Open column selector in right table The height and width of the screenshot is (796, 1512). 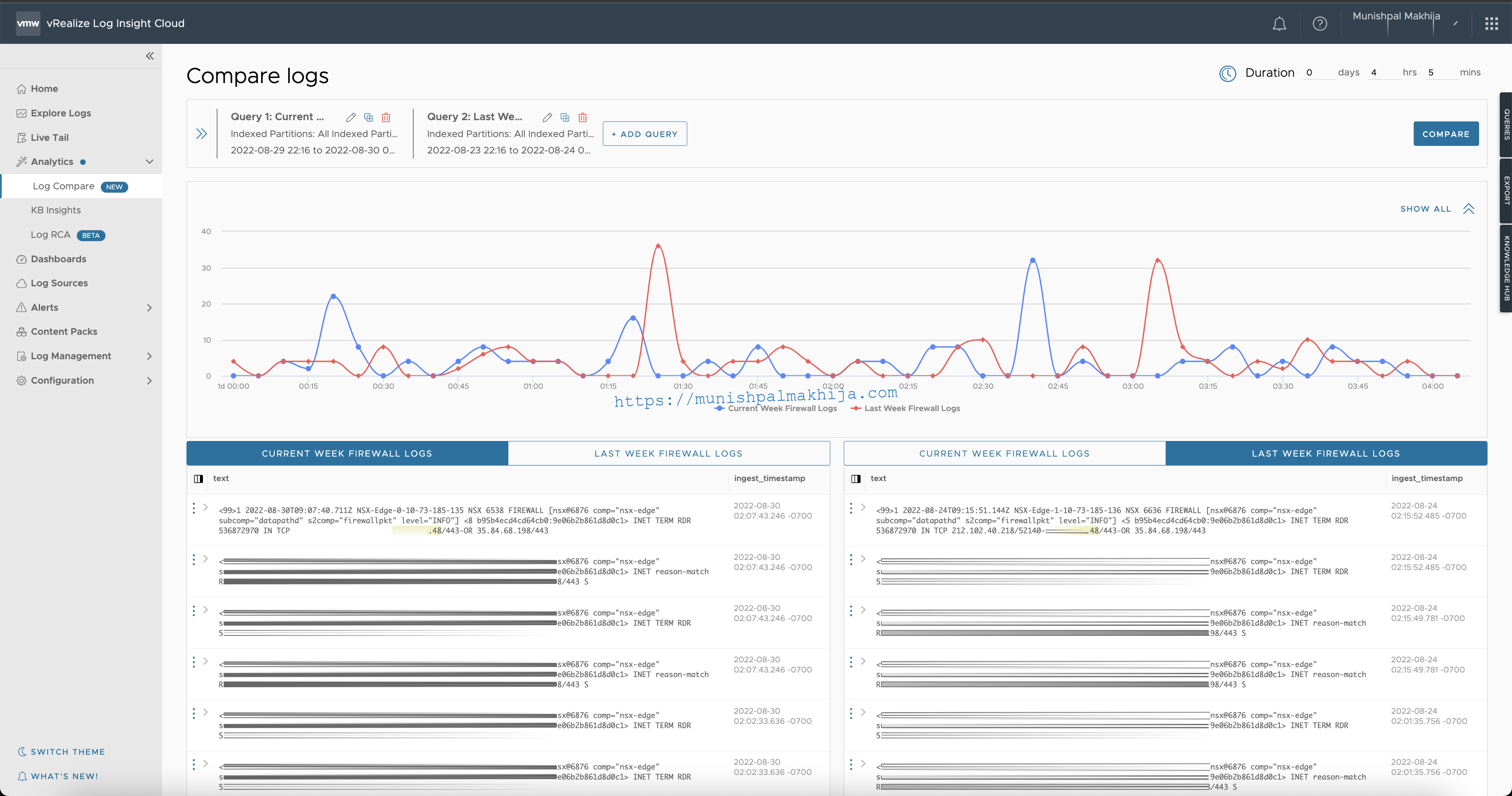[x=856, y=479]
